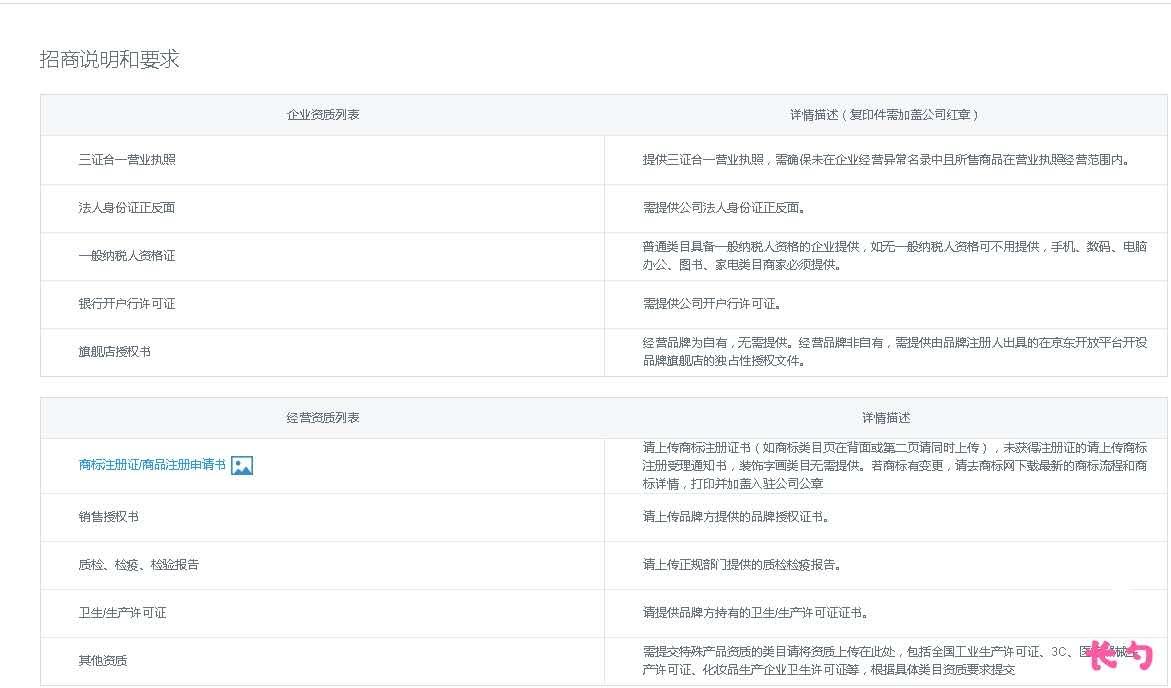The image size is (1171, 688).
Task: Click the 经营品牌为自有，无需提供 description
Action: 895,351
